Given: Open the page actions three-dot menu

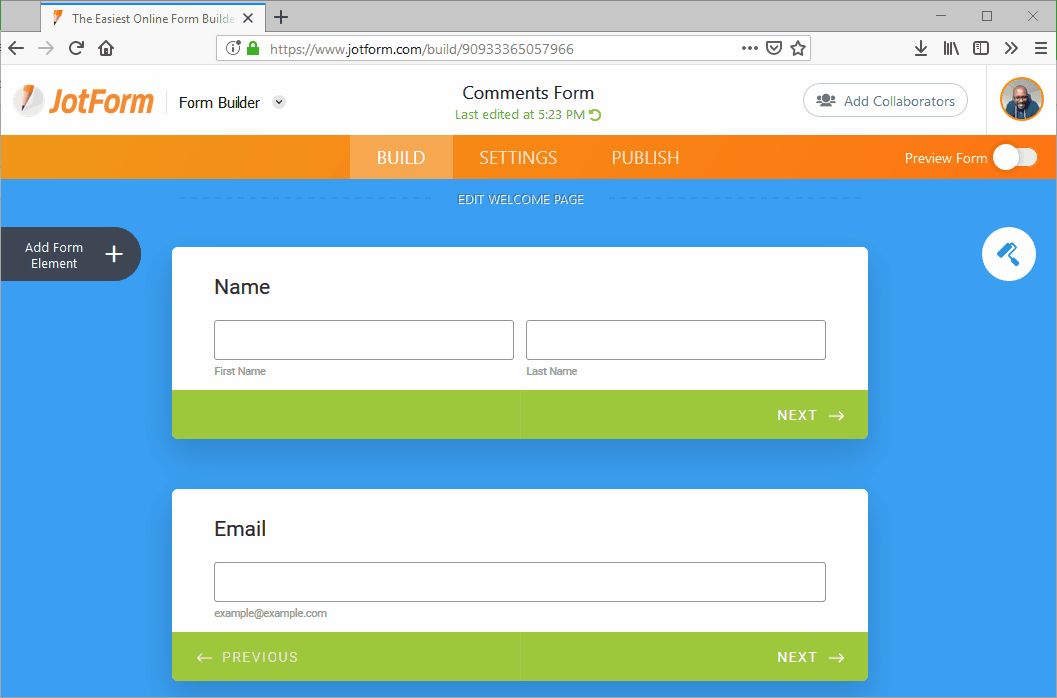Looking at the screenshot, I should [749, 48].
